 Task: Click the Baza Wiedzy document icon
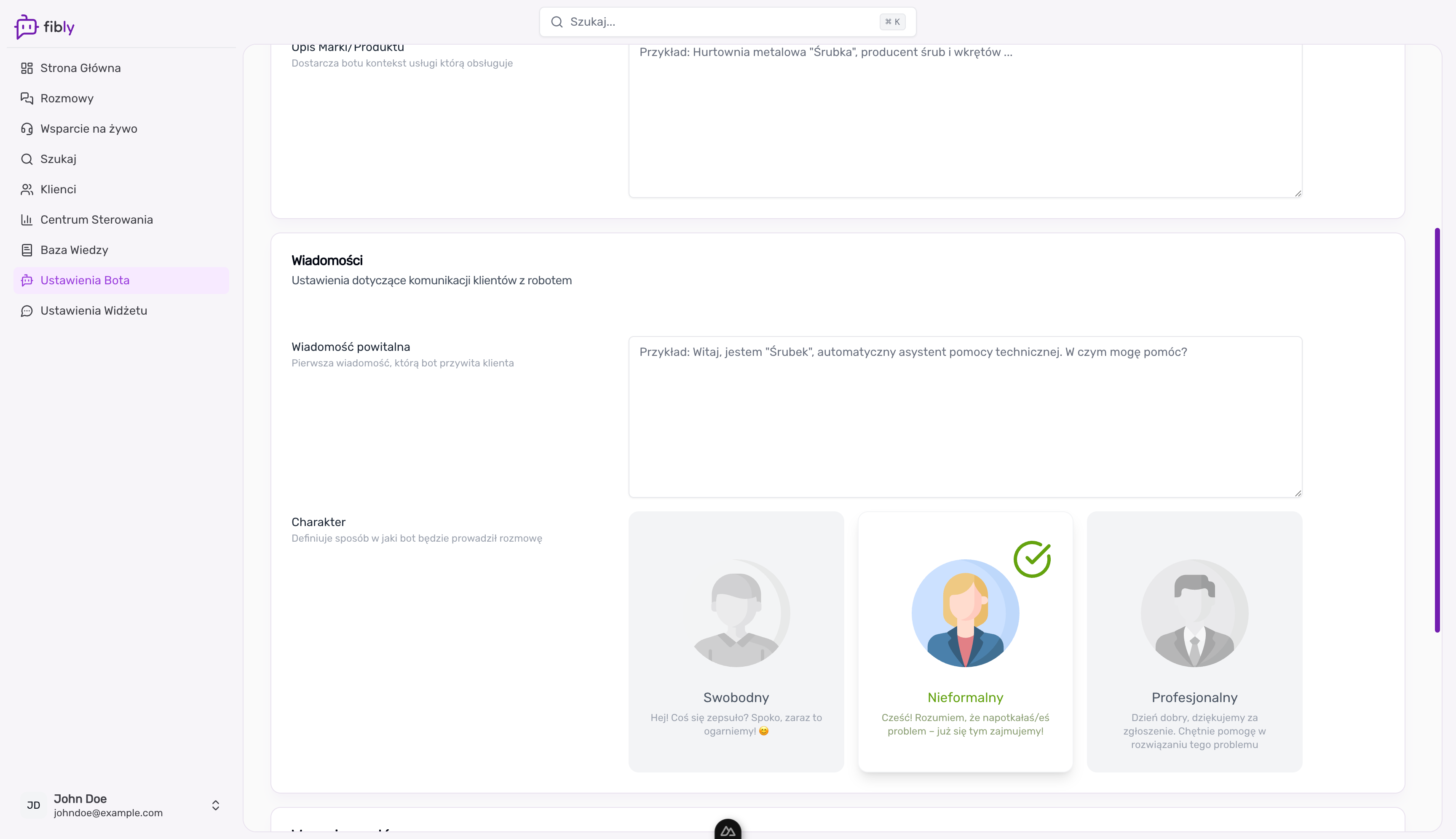point(27,250)
